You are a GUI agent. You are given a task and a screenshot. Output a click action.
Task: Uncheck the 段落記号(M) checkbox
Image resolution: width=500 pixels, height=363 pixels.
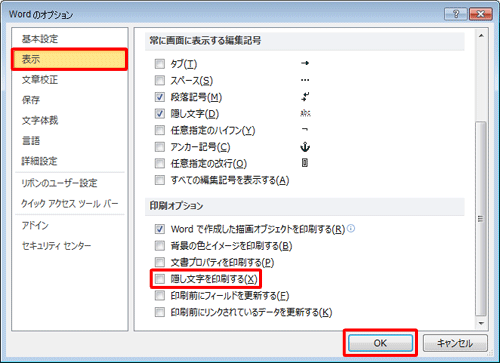[x=160, y=97]
